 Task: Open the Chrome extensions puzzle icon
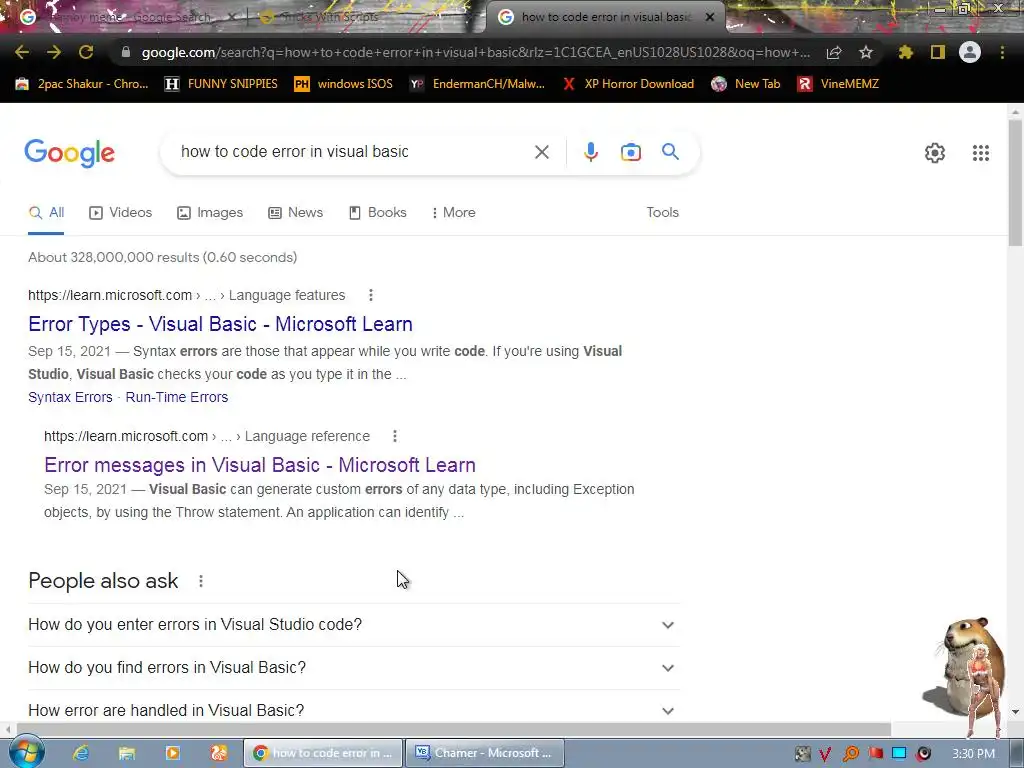click(906, 52)
